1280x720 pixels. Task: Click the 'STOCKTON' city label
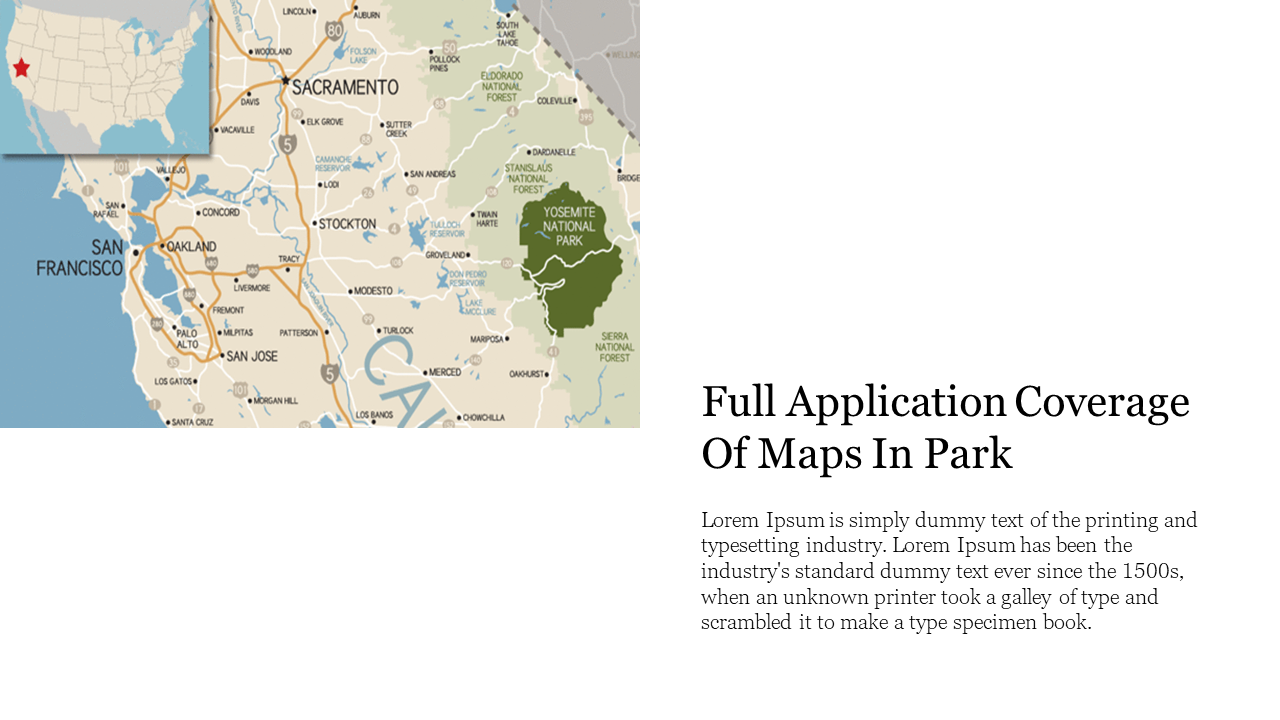coord(347,224)
